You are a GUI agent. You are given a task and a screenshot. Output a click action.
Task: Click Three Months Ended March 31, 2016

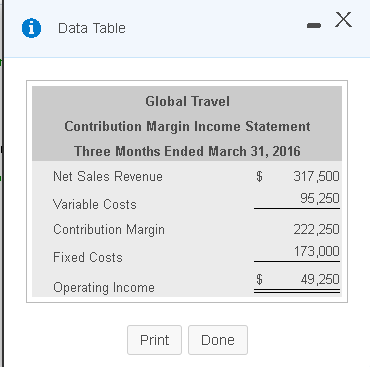pos(187,151)
